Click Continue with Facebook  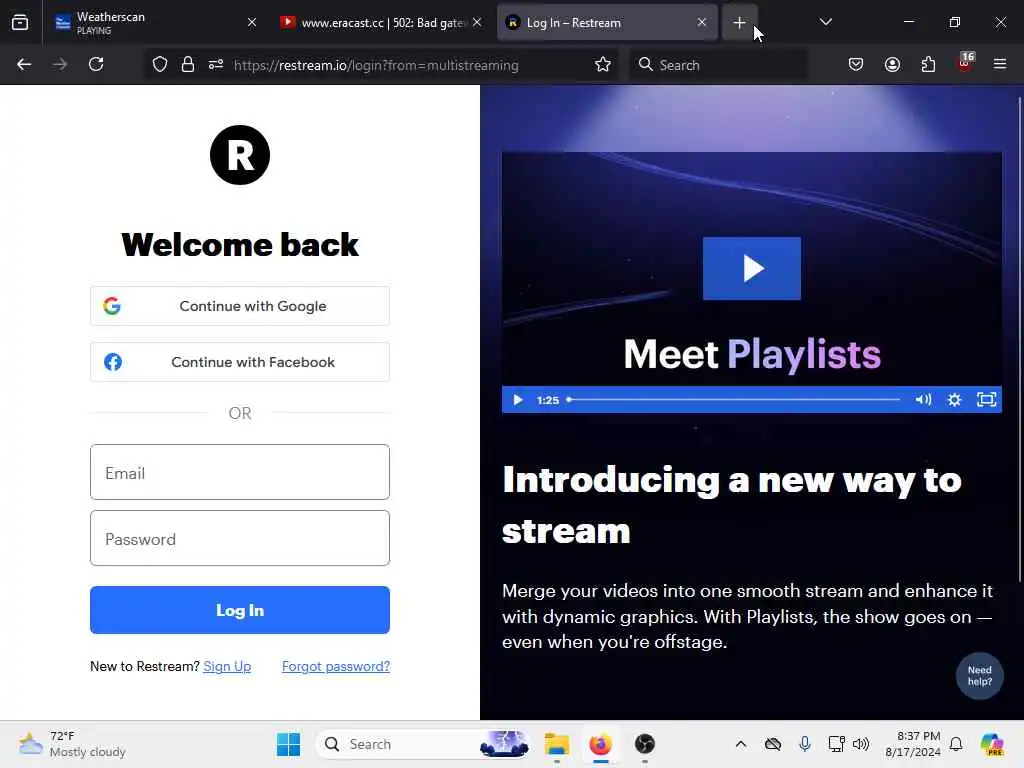[240, 362]
